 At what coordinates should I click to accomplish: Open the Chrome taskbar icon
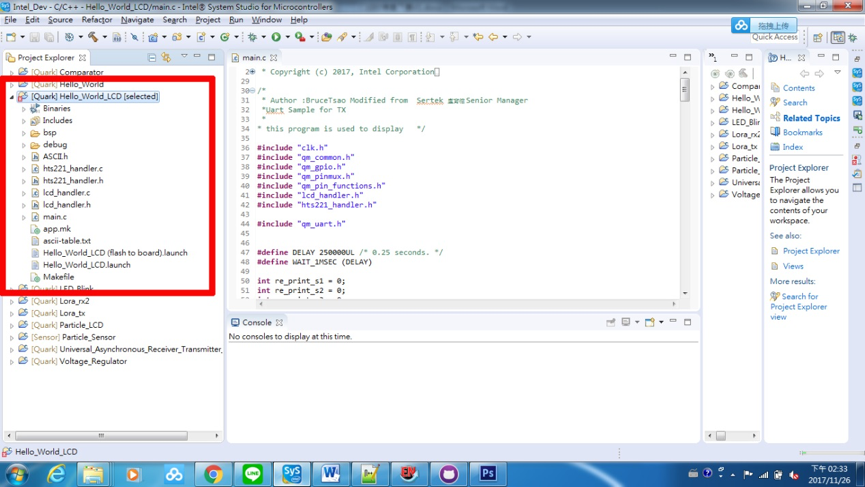coord(213,474)
